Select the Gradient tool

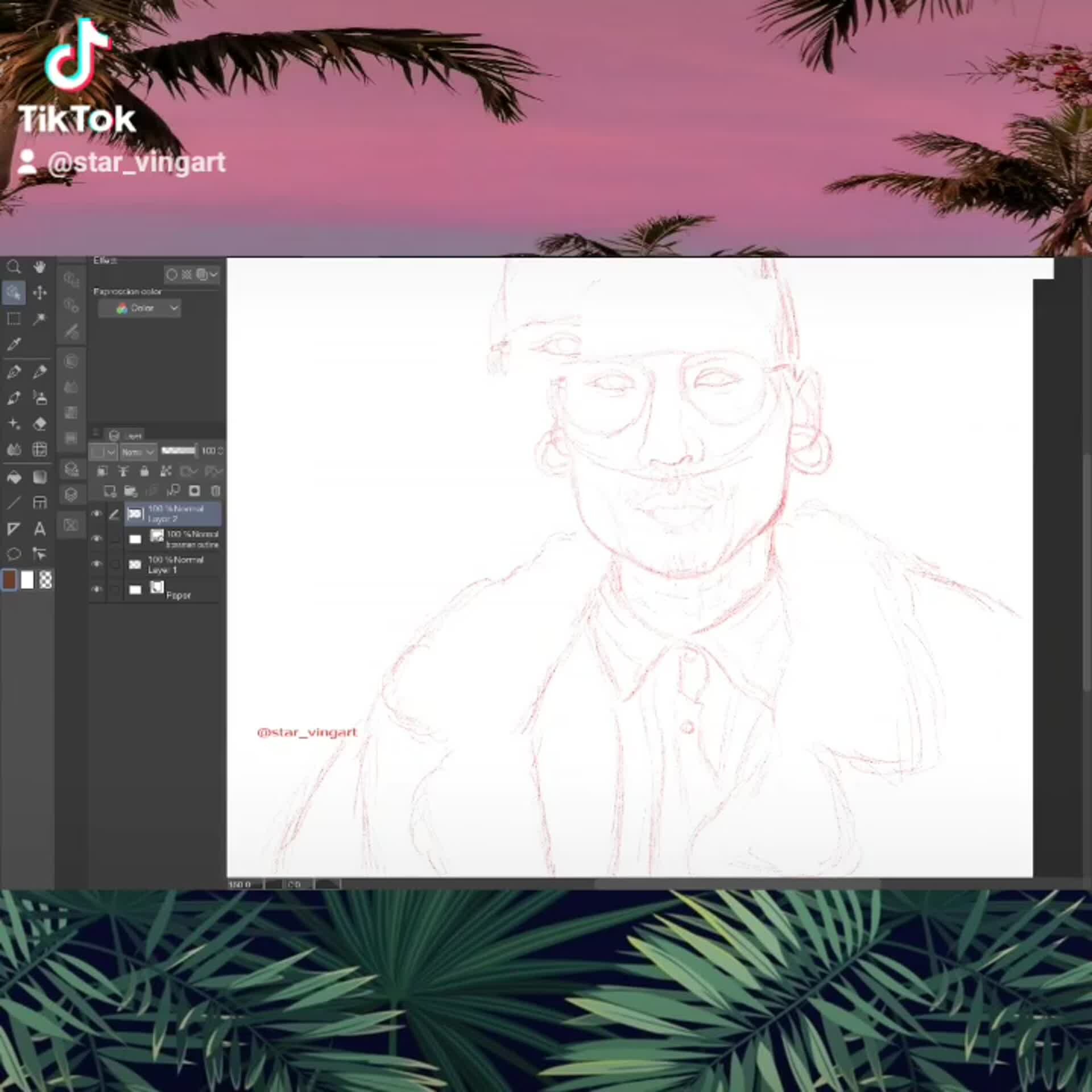coord(40,478)
